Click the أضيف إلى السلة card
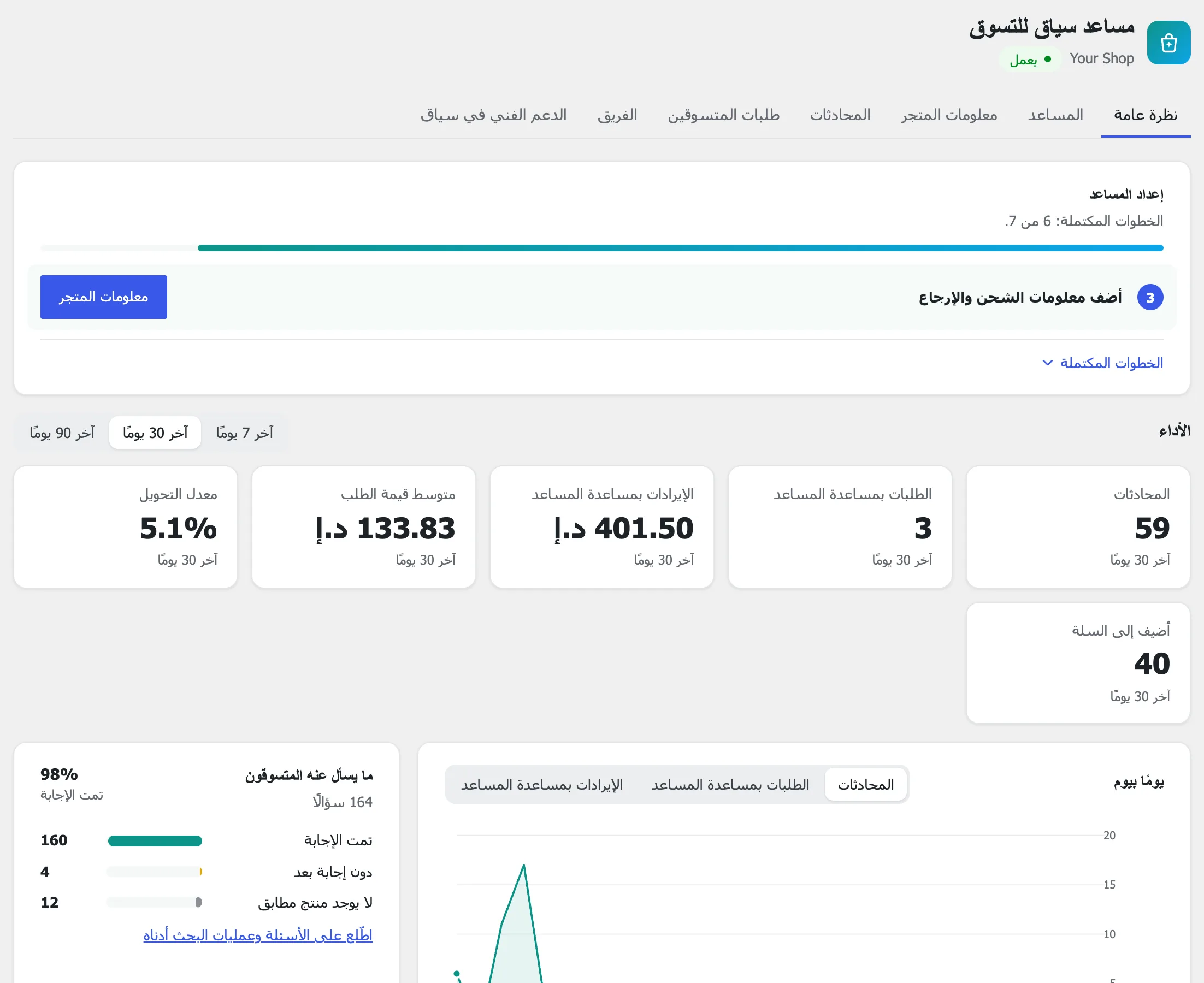The width and height of the screenshot is (1204, 983). point(1078,662)
